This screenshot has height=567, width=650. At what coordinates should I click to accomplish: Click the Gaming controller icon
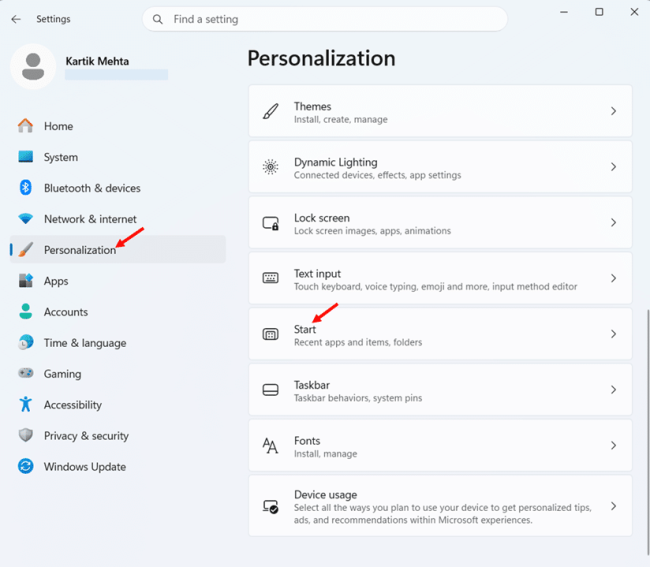pos(25,373)
